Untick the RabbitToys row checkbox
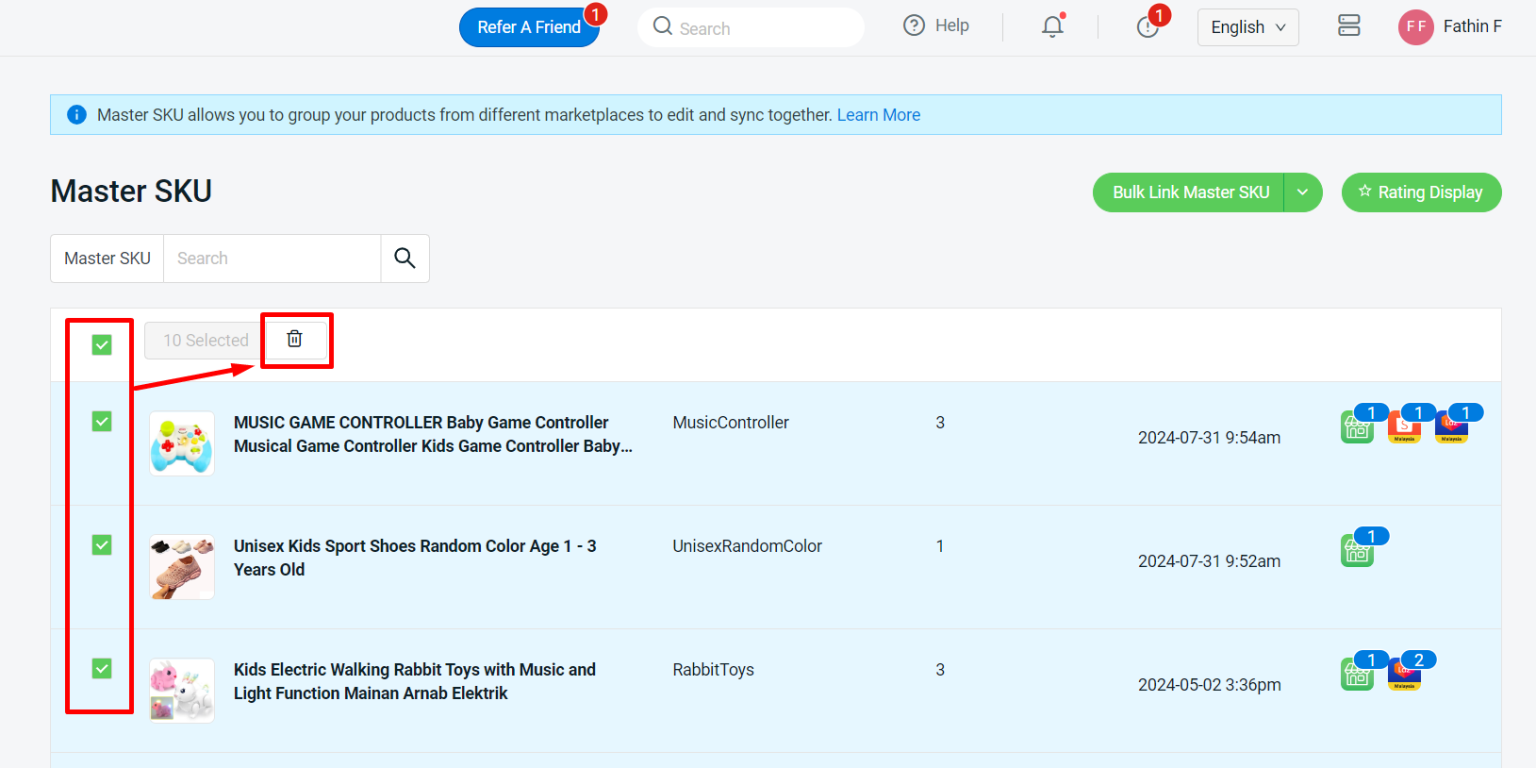 [x=100, y=668]
